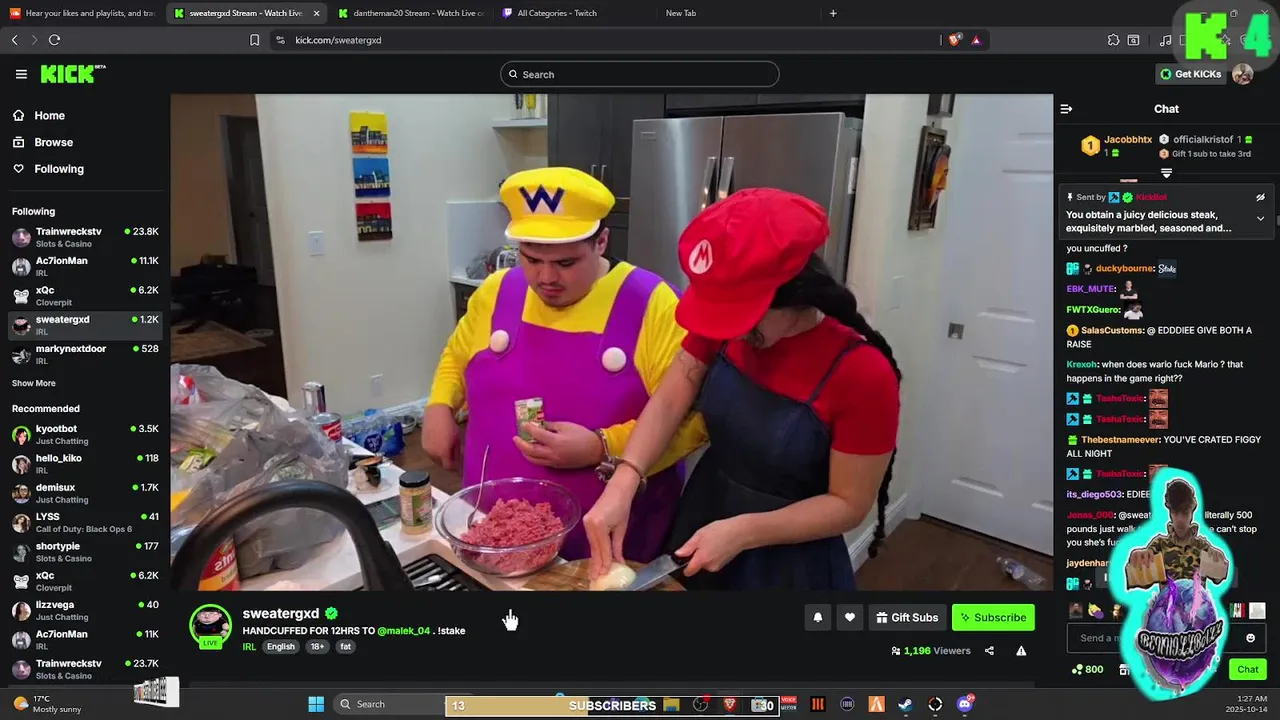Expand the gift leaderboard arrow

point(1166,173)
